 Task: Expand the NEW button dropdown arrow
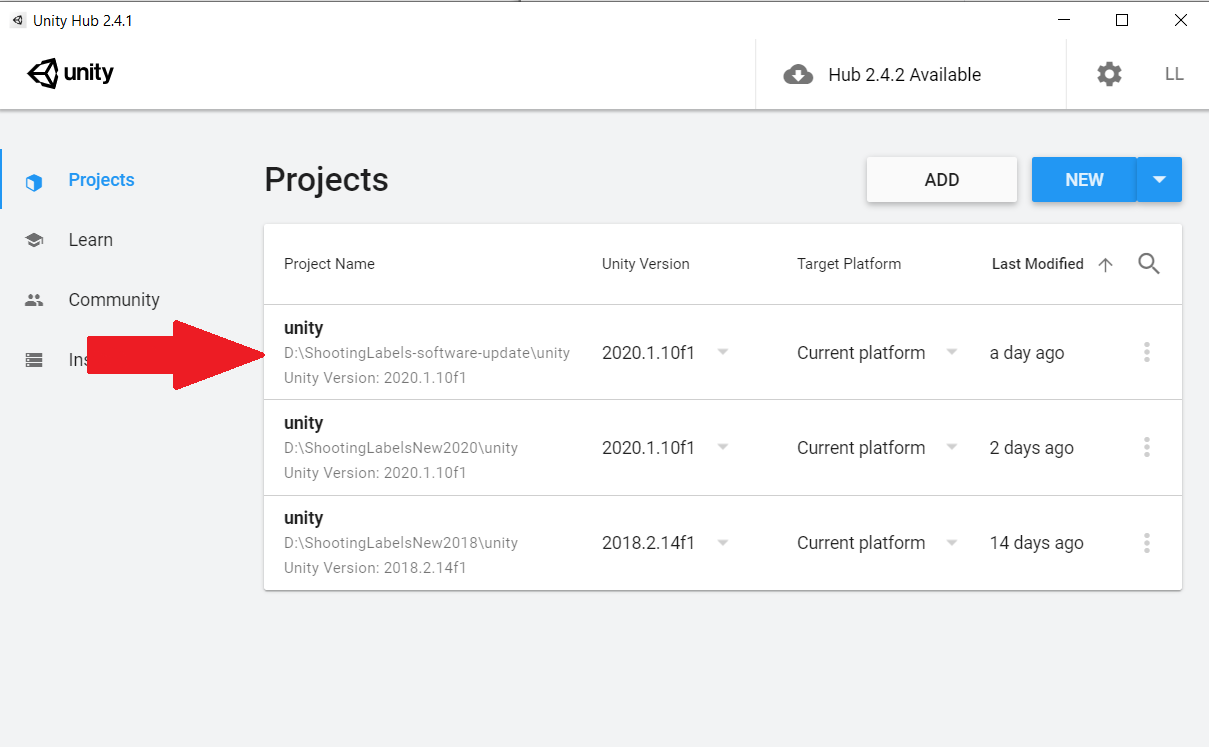[x=1160, y=180]
